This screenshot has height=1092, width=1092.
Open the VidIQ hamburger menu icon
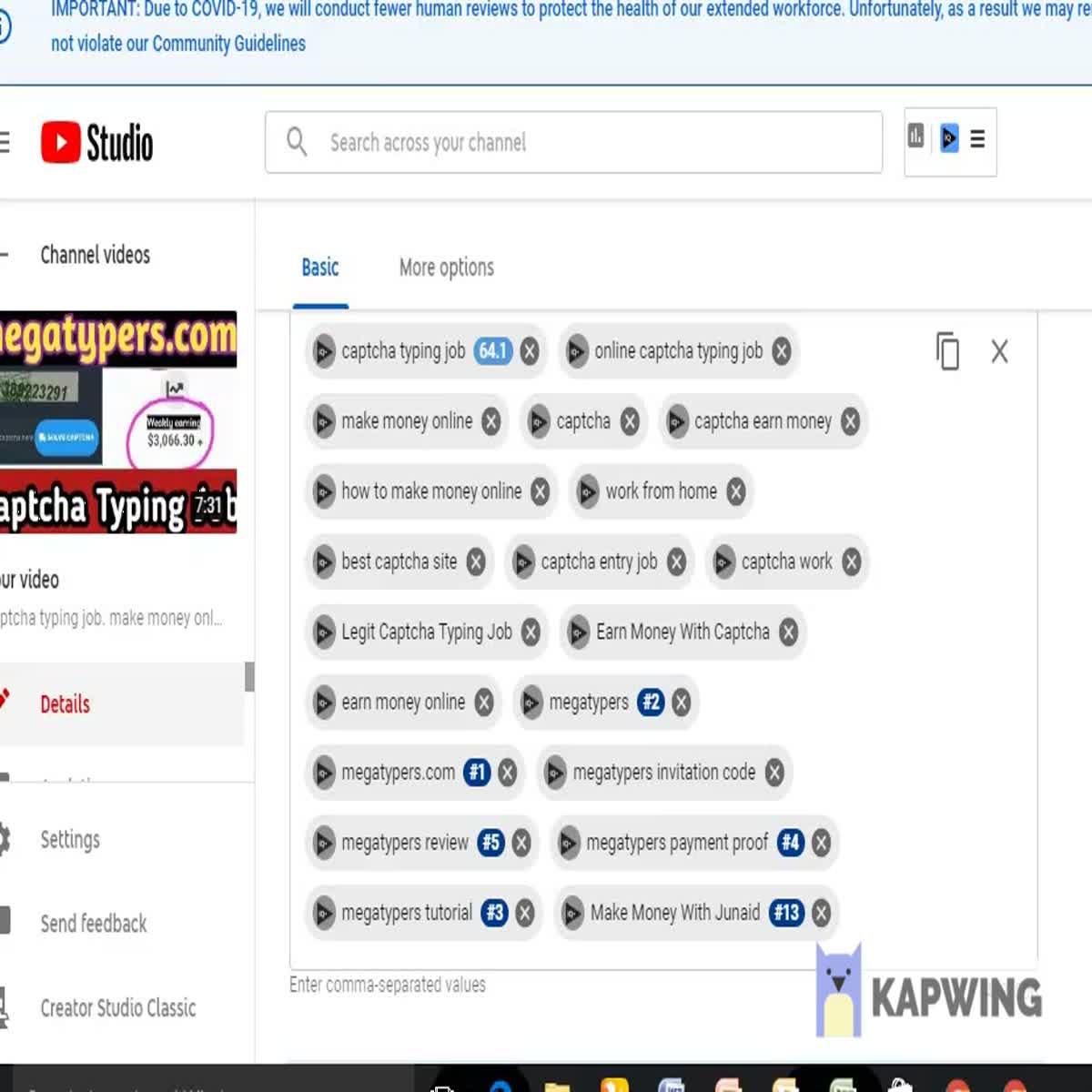click(976, 139)
